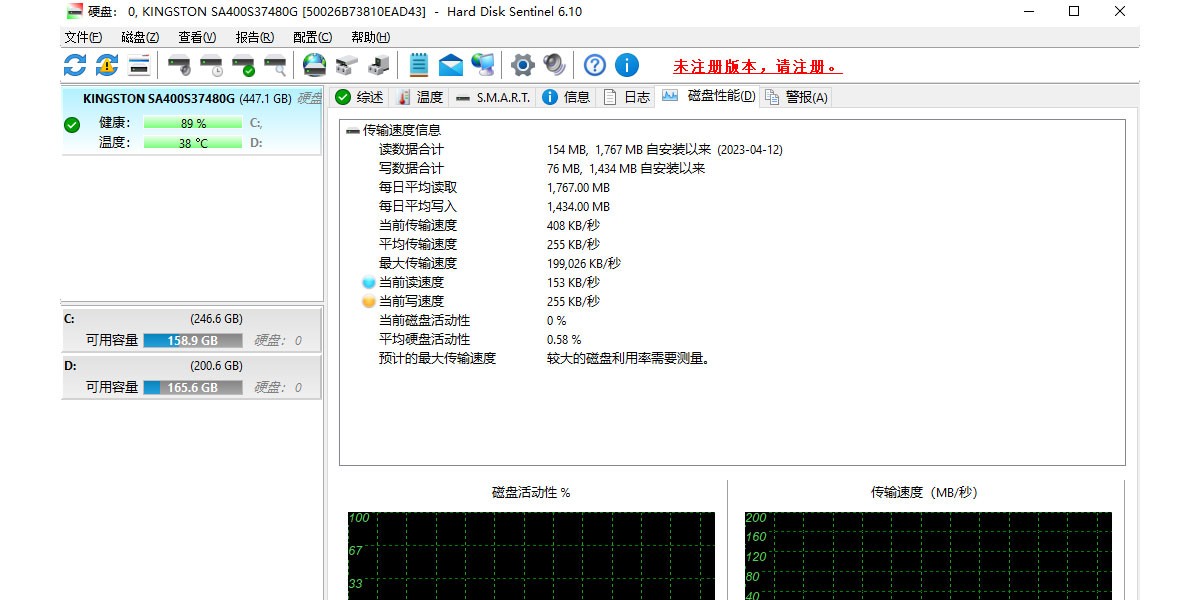Viewport: 1200px width, 600px height.
Task: Click the computer monitor with globe icon
Action: [x=483, y=66]
